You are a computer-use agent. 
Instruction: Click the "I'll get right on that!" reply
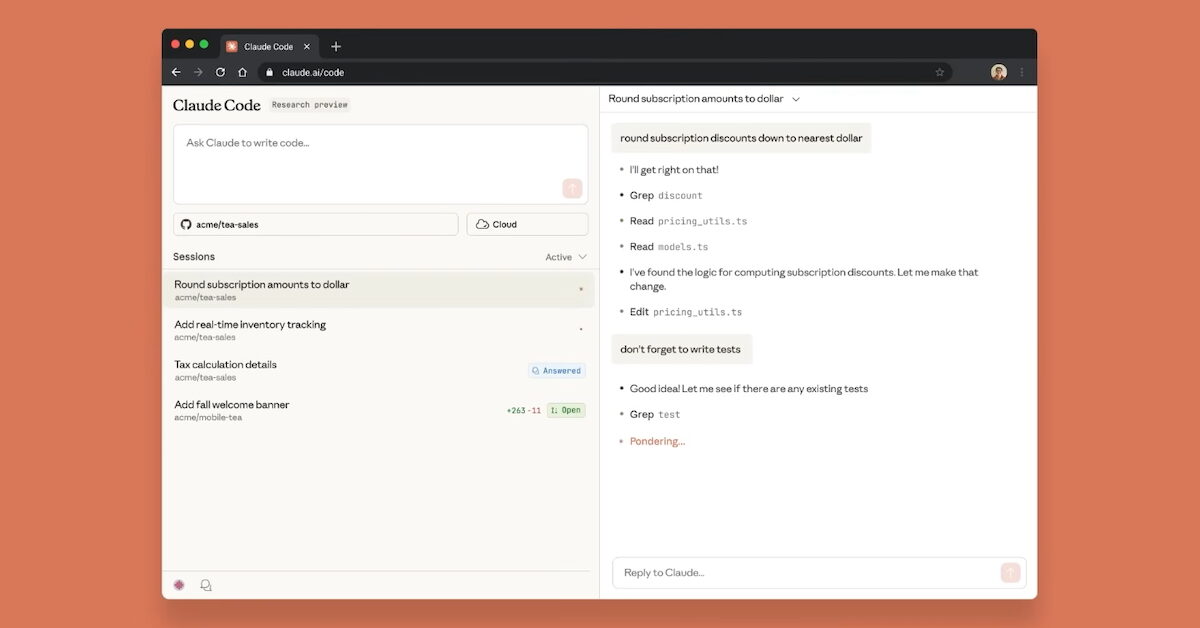coord(674,170)
